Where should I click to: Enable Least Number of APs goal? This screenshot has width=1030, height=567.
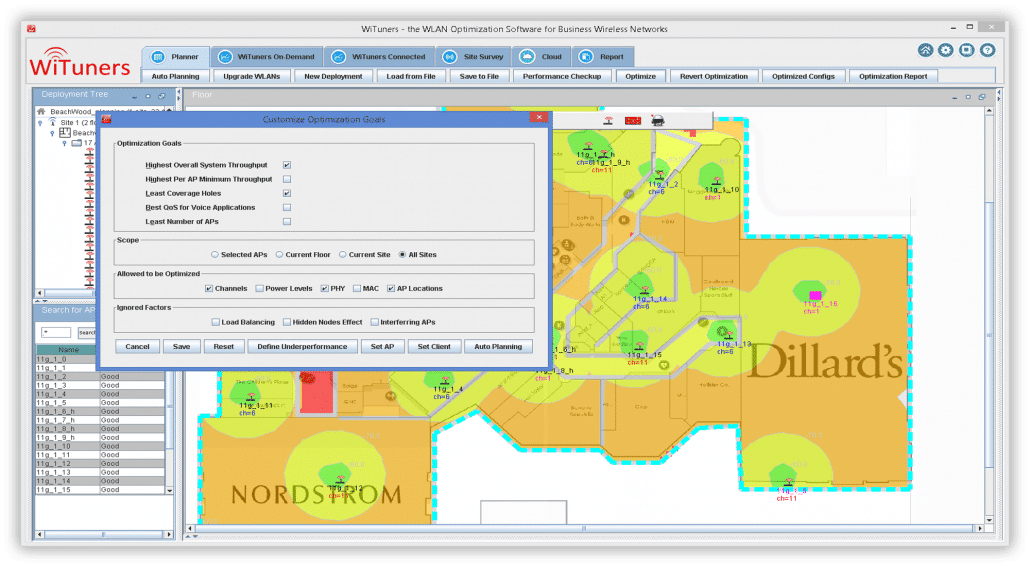[x=287, y=221]
